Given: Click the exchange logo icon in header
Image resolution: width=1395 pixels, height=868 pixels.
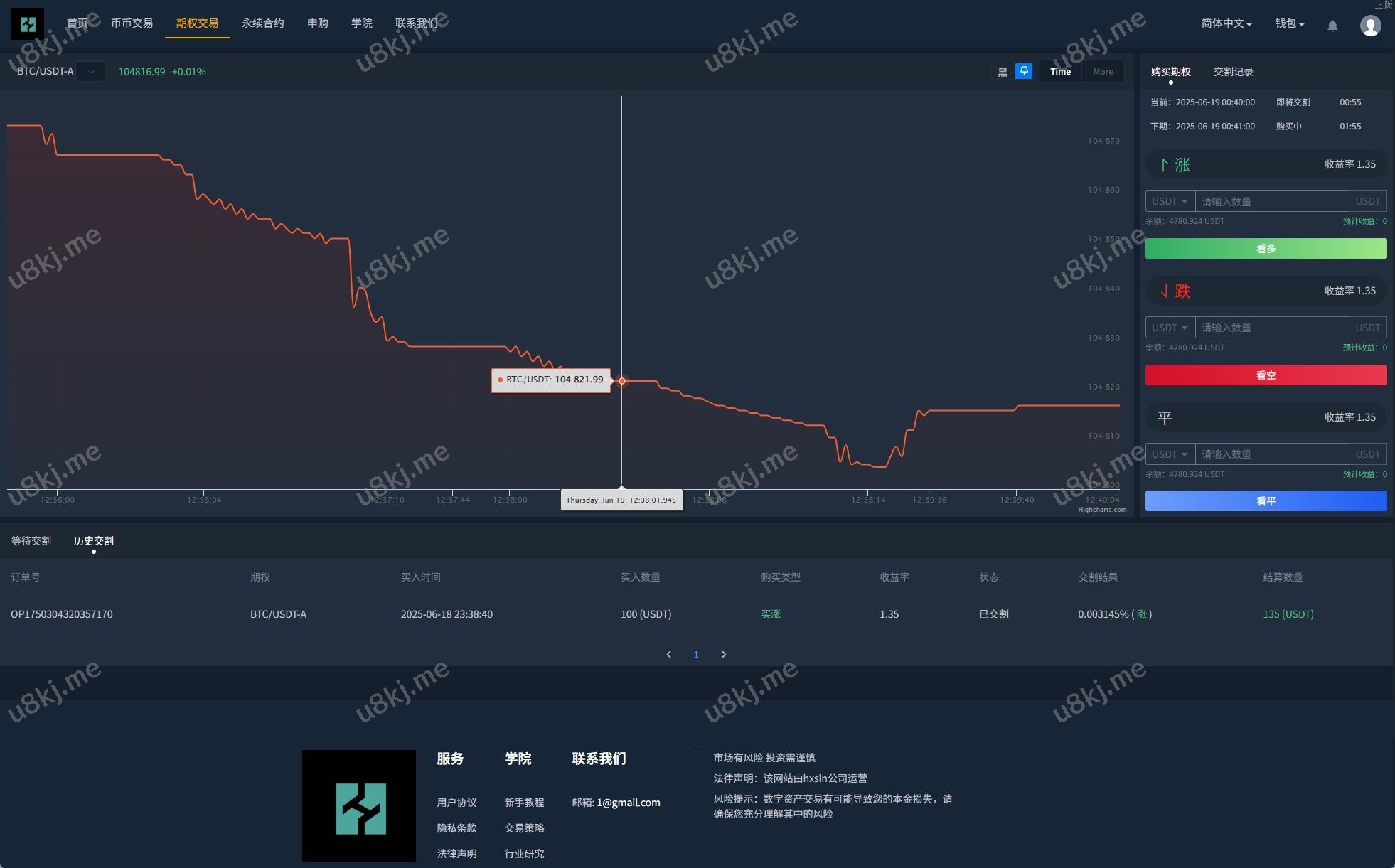Looking at the screenshot, I should (28, 24).
